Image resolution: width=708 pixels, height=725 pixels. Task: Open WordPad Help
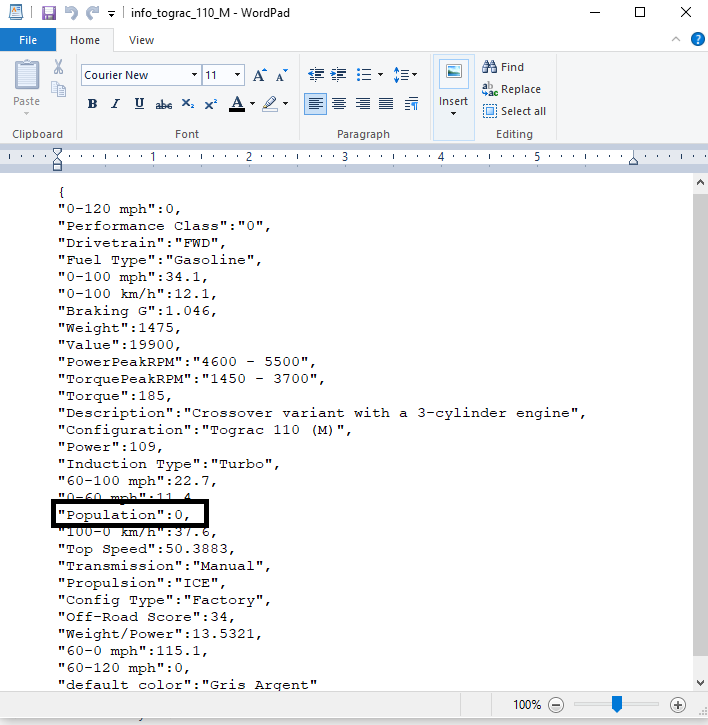[697, 39]
